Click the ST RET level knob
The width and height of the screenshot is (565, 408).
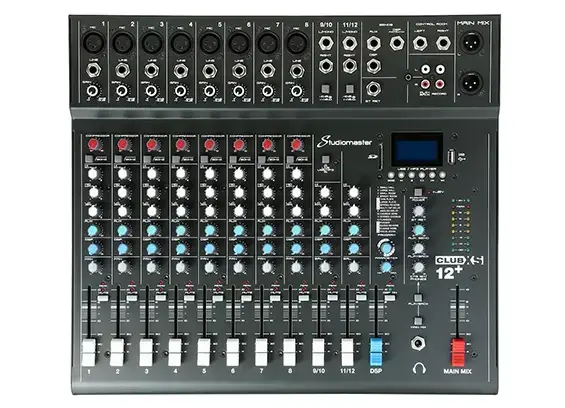tap(418, 211)
